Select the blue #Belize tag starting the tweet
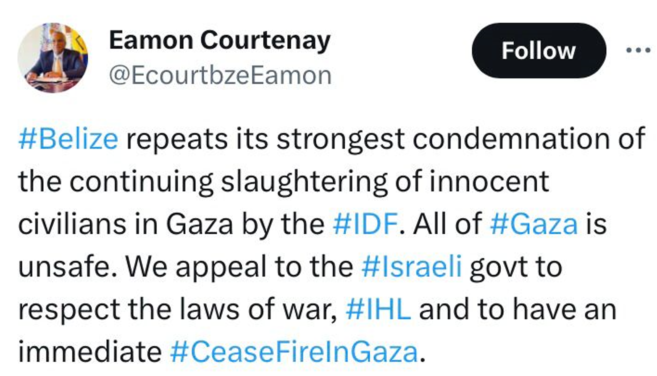Viewport: 657px width, 376px height. [x=68, y=139]
